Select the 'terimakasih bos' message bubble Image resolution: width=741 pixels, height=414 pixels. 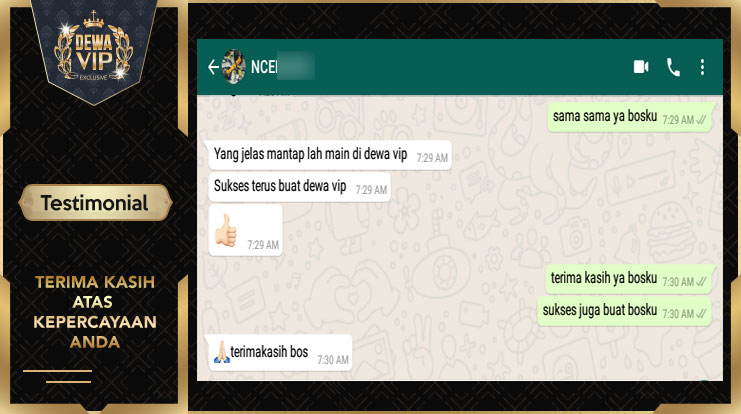coord(278,353)
